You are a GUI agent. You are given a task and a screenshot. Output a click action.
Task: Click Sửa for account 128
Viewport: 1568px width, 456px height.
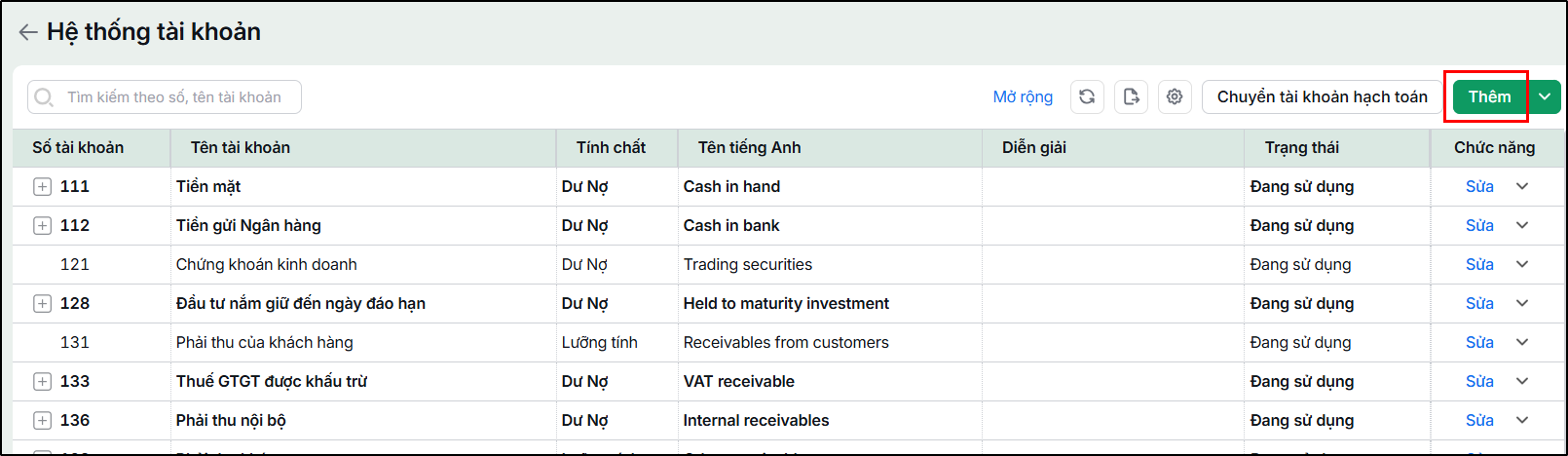[1479, 304]
